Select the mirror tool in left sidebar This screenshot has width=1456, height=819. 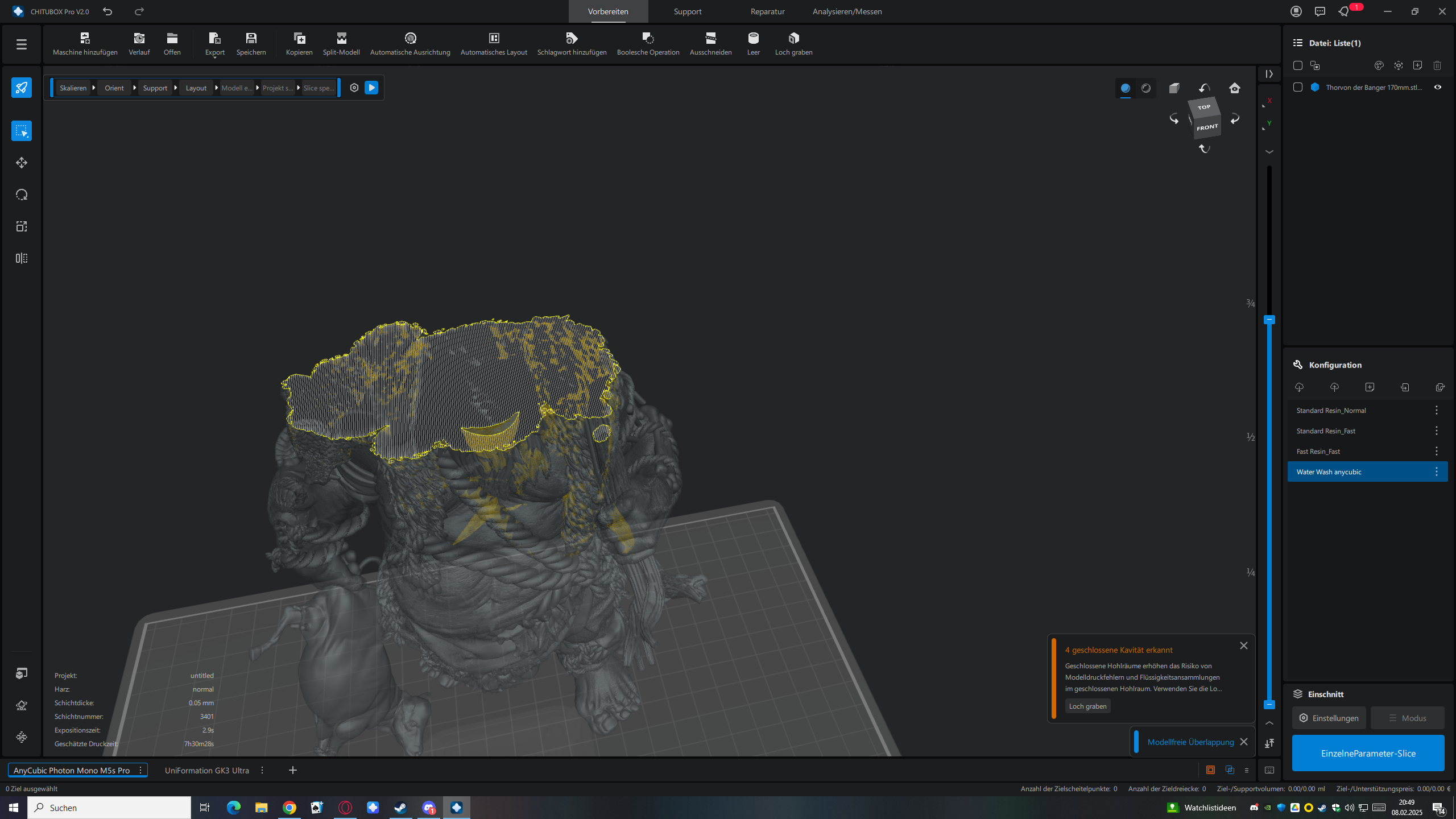coord(22,258)
